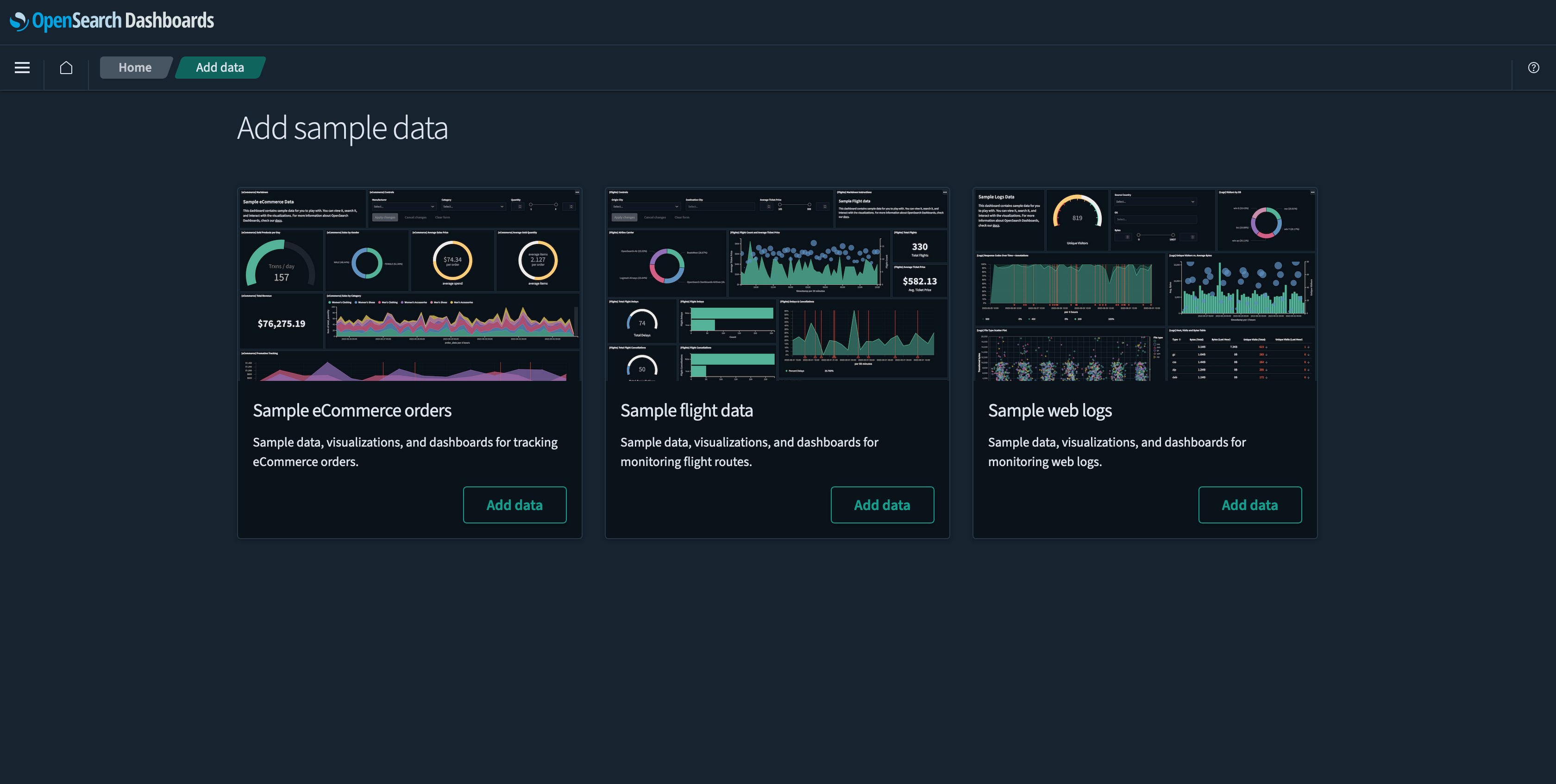Open the hamburger navigation menu
This screenshot has height=784, width=1556.
pos(22,68)
